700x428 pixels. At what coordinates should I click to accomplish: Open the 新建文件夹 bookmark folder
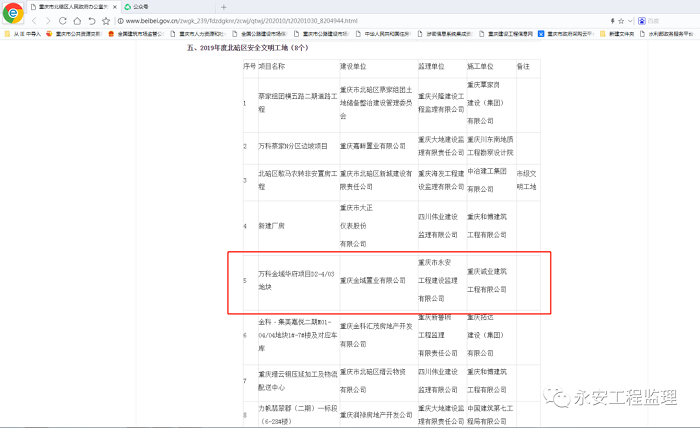coord(617,33)
